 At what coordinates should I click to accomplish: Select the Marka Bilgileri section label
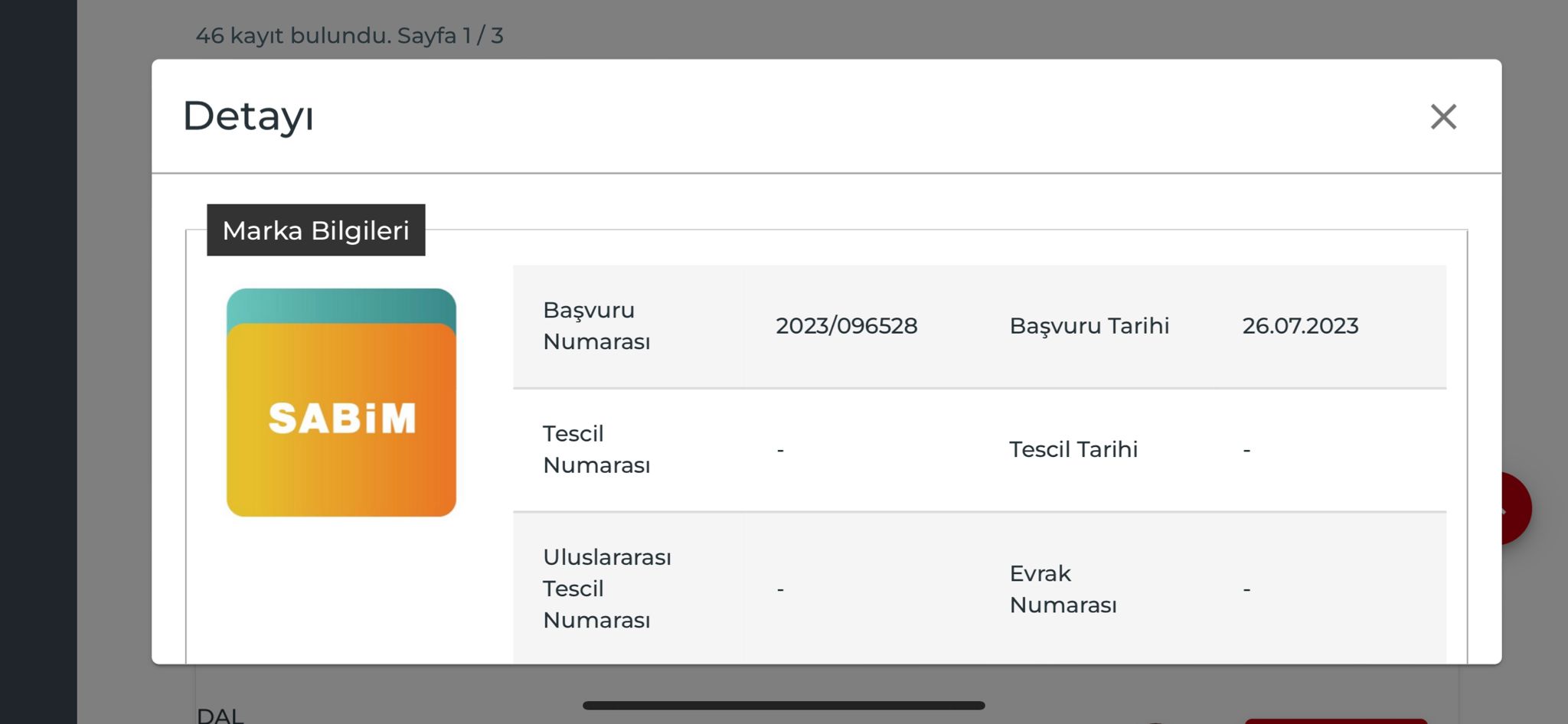316,230
